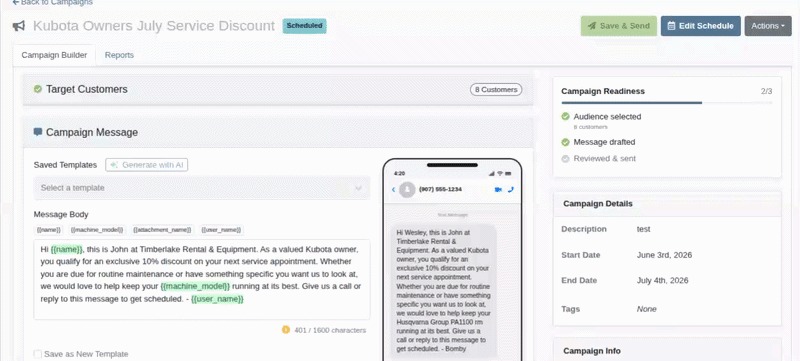Click the Campaign Message chat bubble icon
This screenshot has height=361, width=800.
[x=38, y=132]
